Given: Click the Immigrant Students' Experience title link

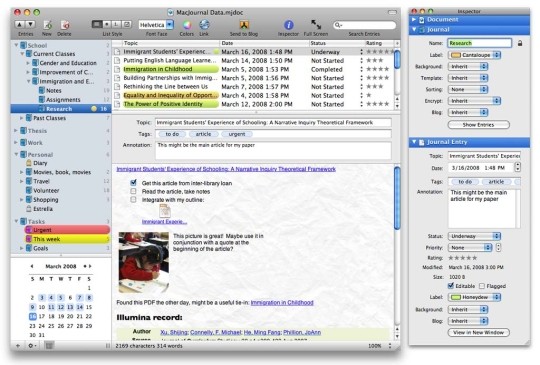Looking at the screenshot, I should [x=226, y=169].
